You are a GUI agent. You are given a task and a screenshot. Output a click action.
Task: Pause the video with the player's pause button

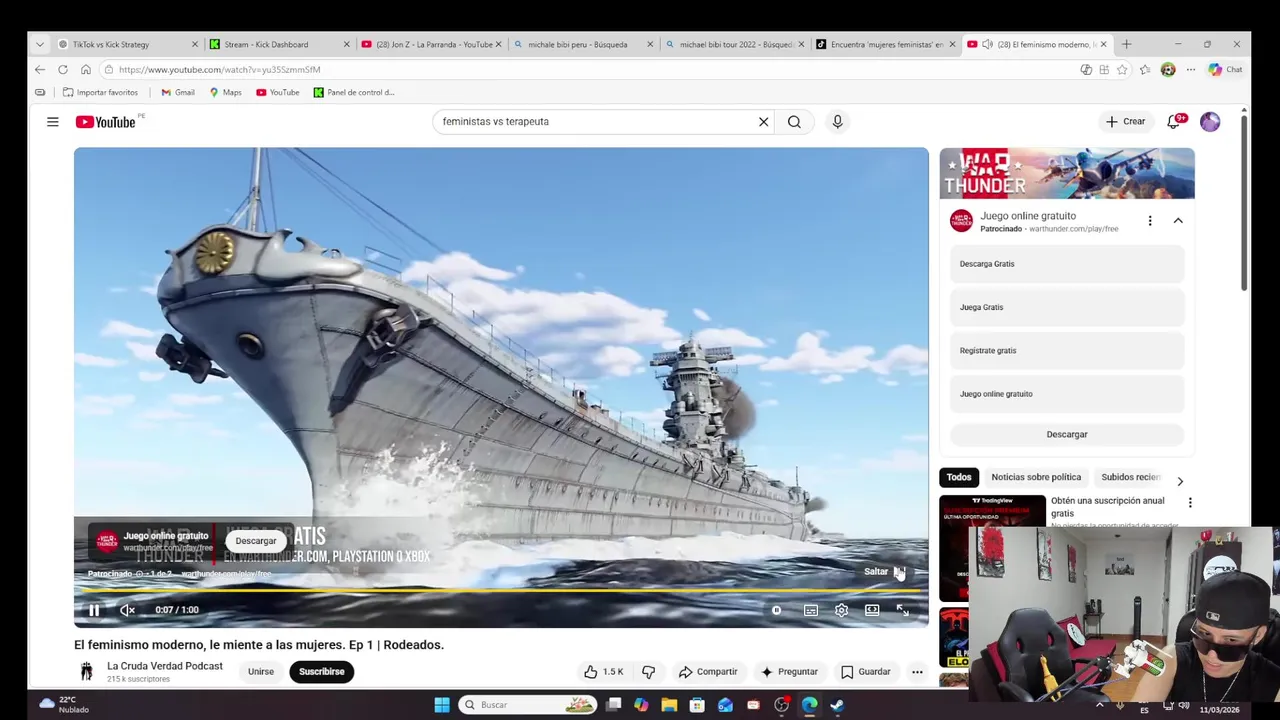pos(94,610)
